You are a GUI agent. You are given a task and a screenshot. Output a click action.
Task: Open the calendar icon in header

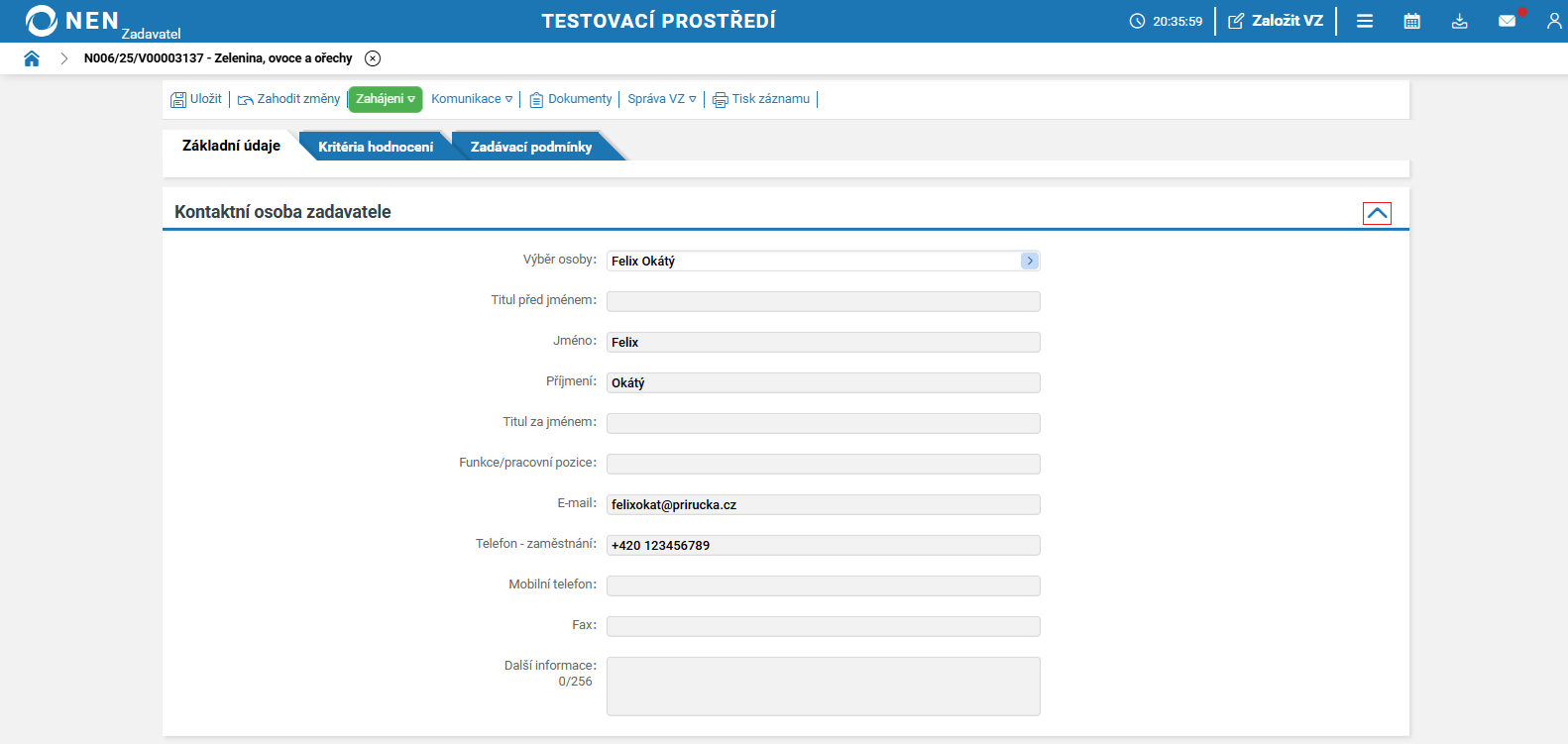click(x=1412, y=21)
